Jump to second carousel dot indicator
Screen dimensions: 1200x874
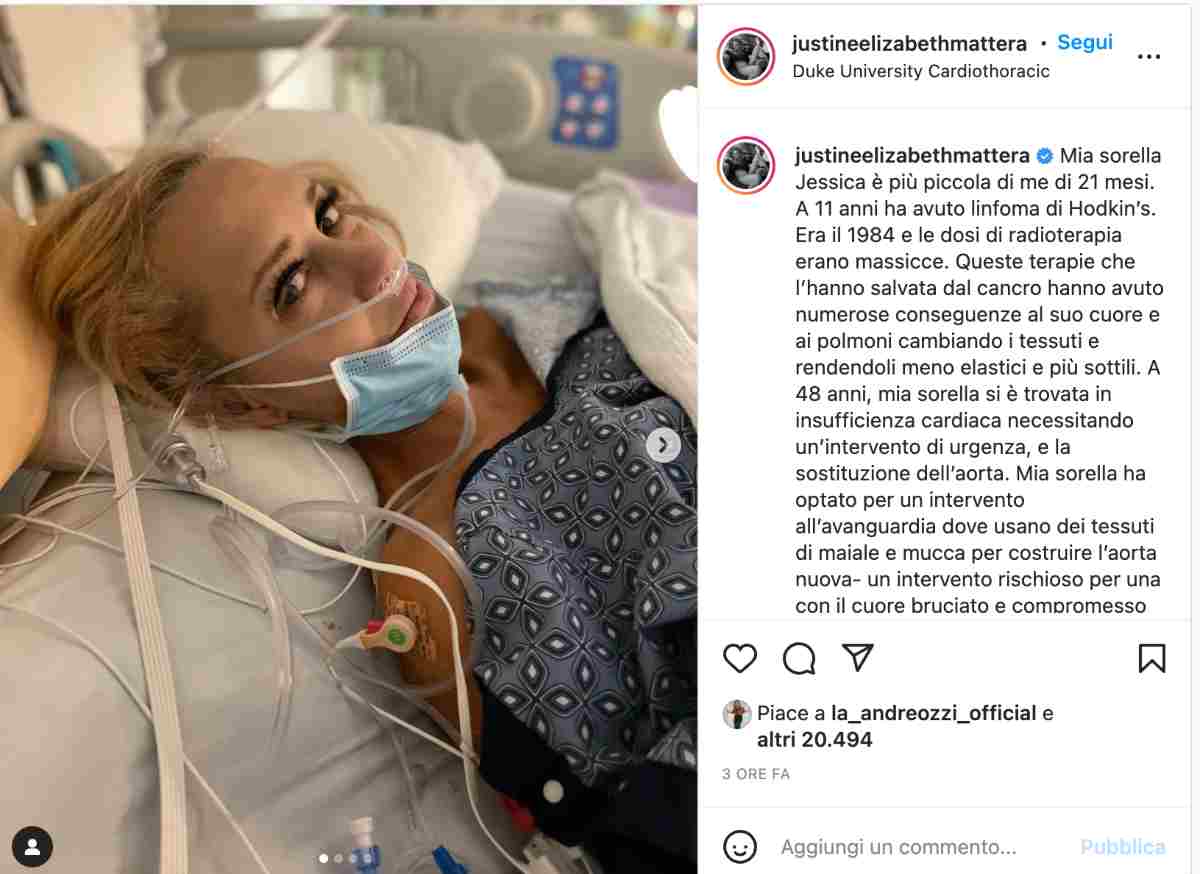(338, 858)
